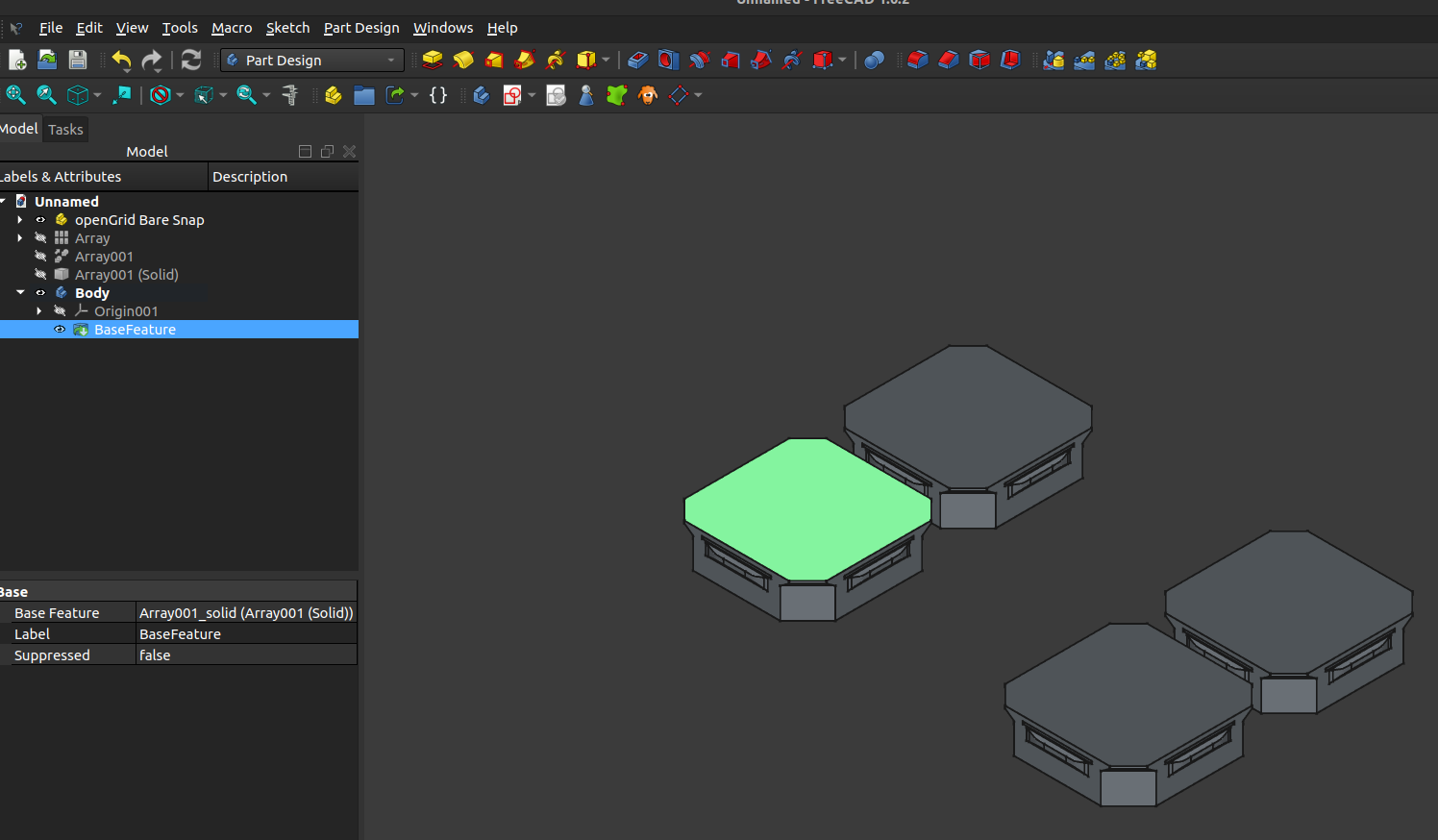
Task: Show the hidden Array001 (Solid) object
Action: [x=40, y=275]
